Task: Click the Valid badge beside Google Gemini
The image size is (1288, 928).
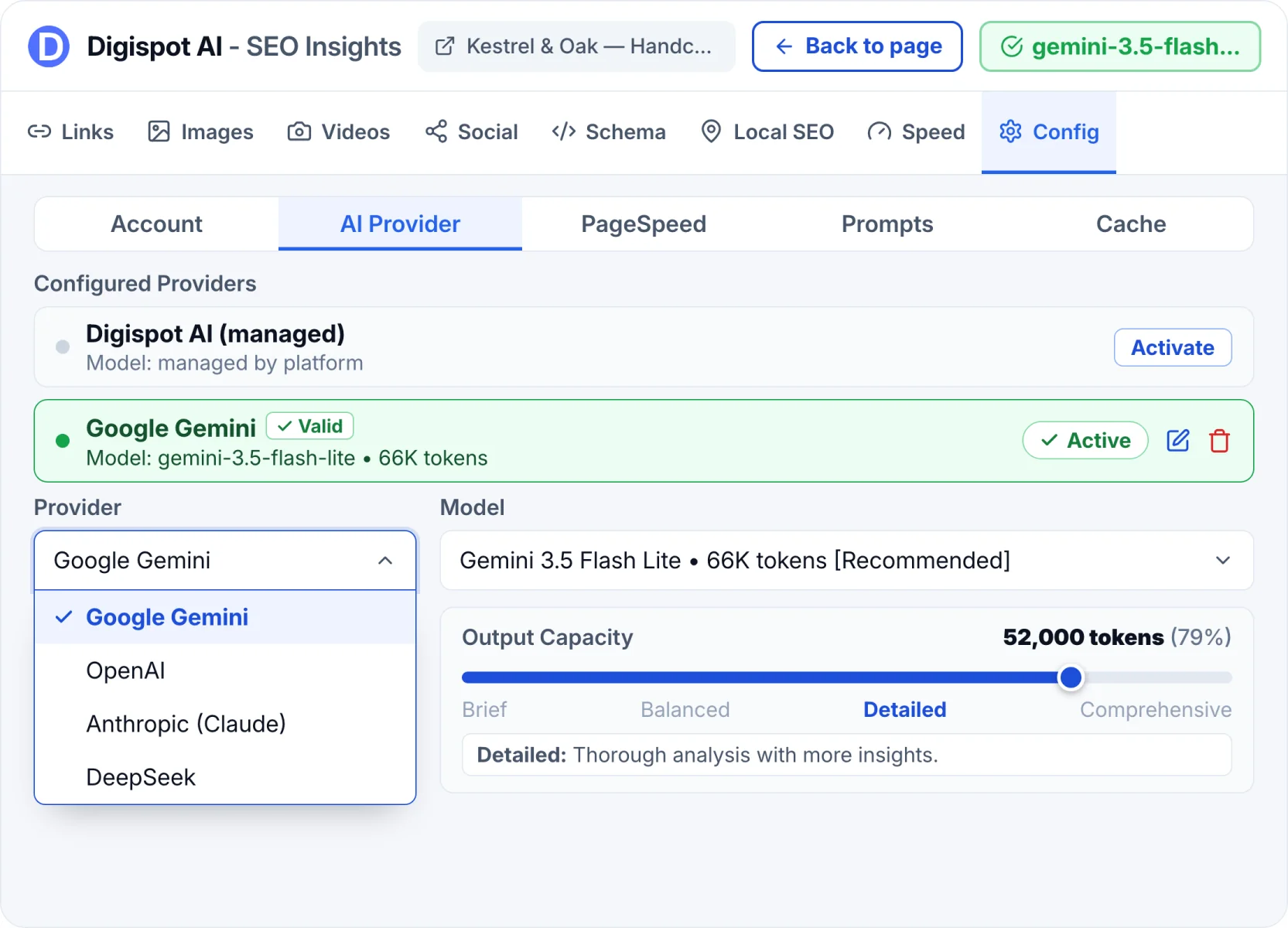Action: tap(310, 426)
